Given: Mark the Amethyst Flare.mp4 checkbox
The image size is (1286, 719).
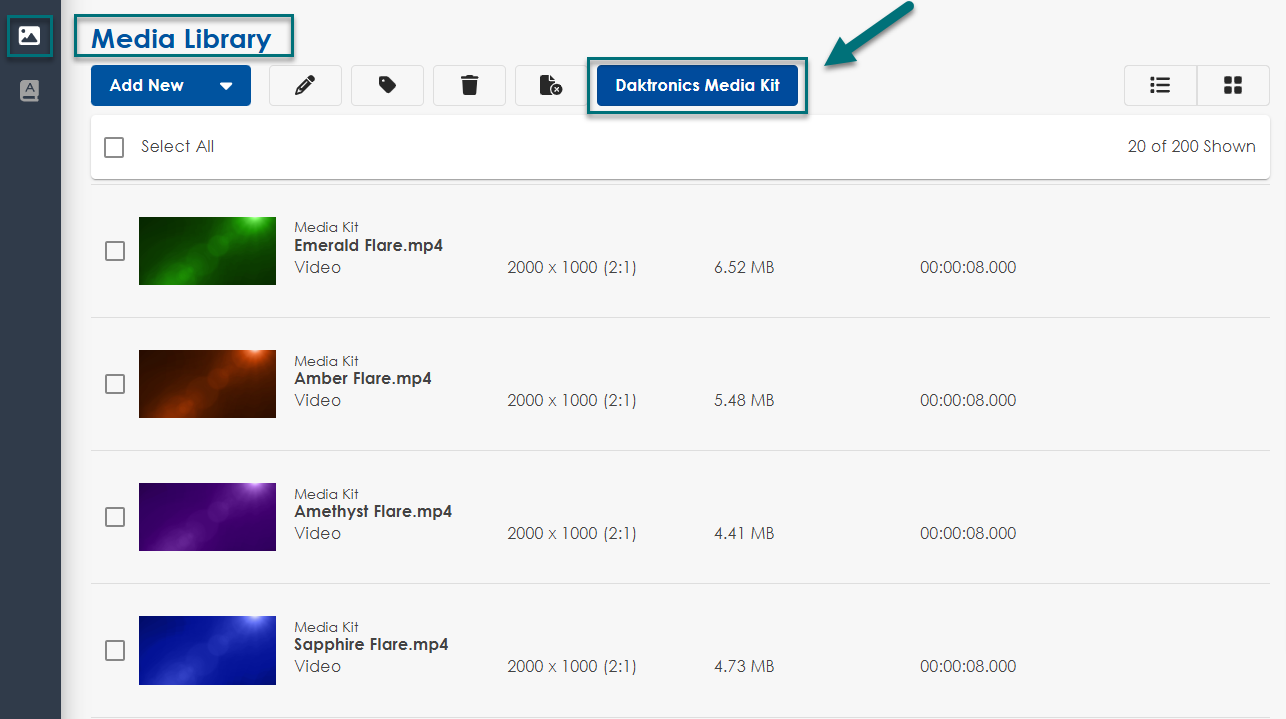Looking at the screenshot, I should (x=115, y=517).
